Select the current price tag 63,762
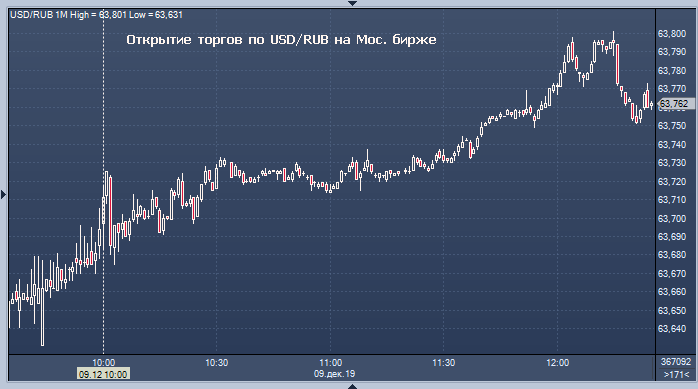The image size is (698, 389). click(675, 104)
